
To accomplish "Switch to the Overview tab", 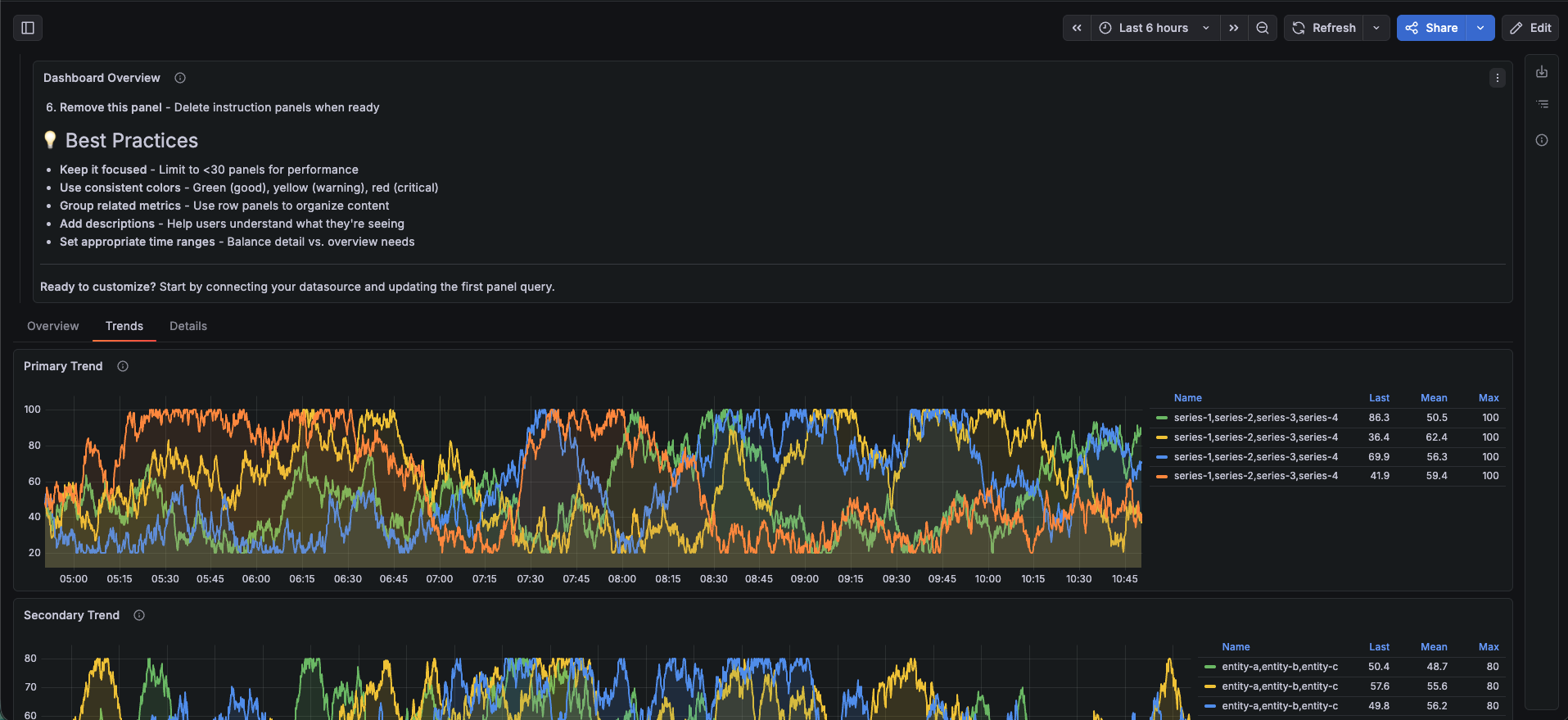I will (x=53, y=326).
